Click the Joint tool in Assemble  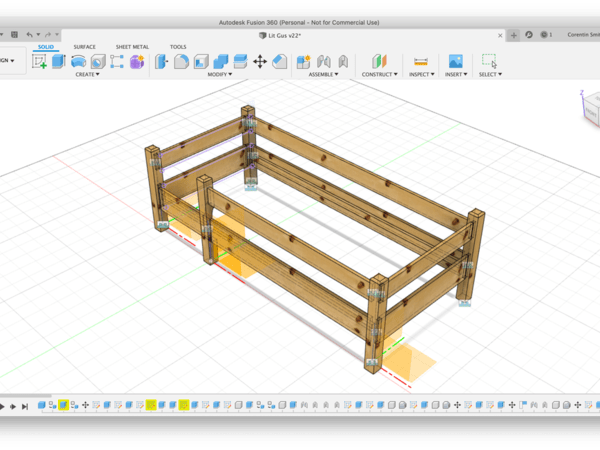click(322, 62)
